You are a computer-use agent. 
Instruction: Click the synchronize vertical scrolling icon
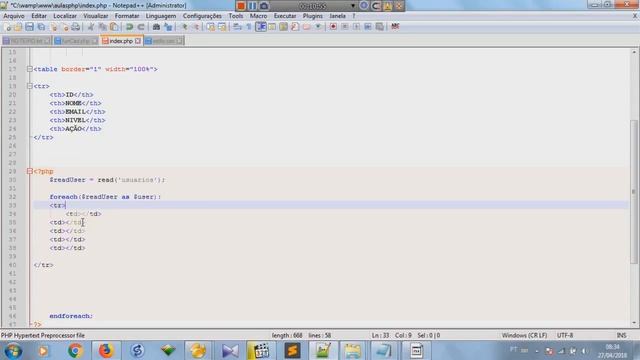210,27
